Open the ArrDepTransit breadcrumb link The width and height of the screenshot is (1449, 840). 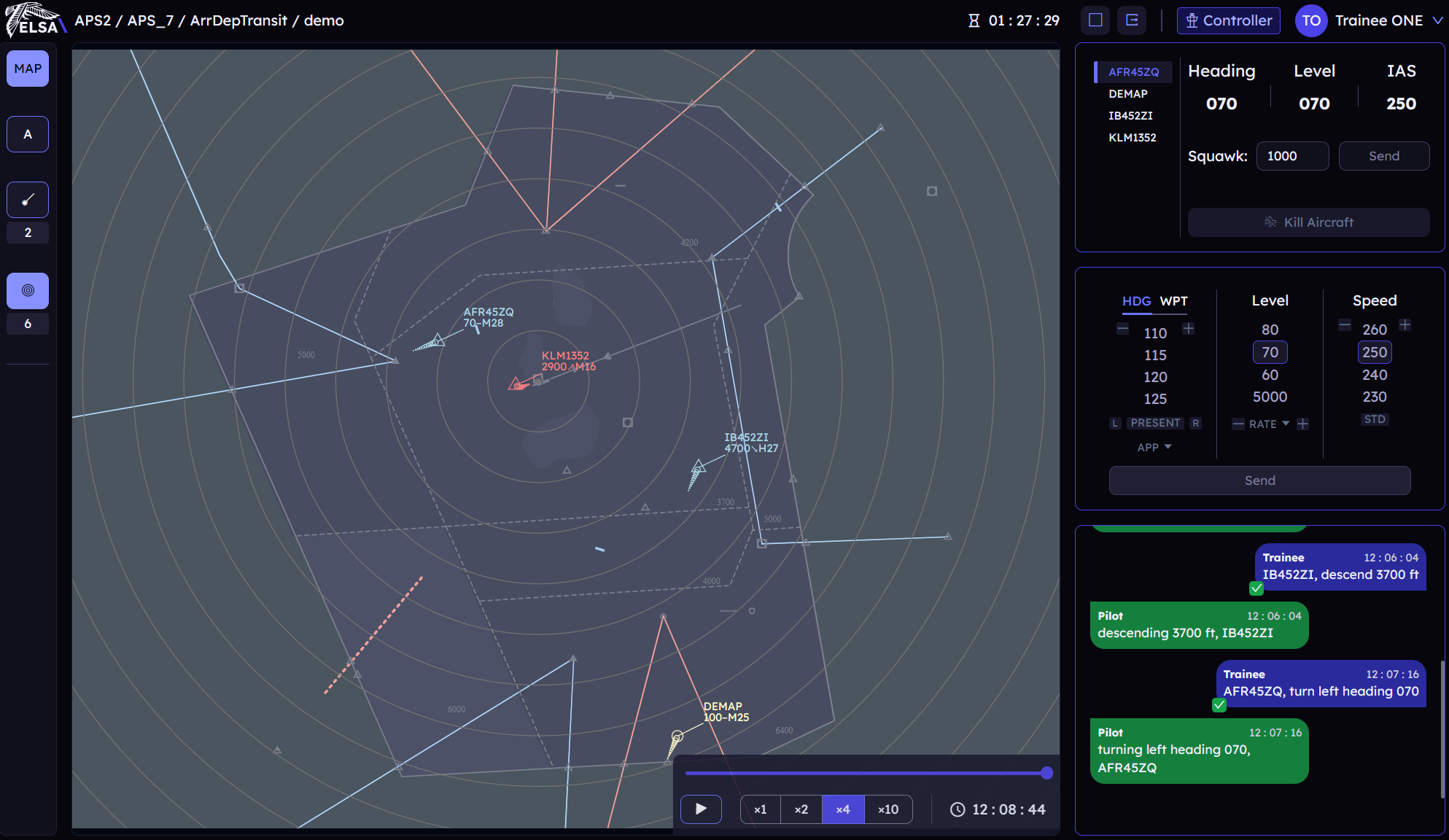click(238, 20)
